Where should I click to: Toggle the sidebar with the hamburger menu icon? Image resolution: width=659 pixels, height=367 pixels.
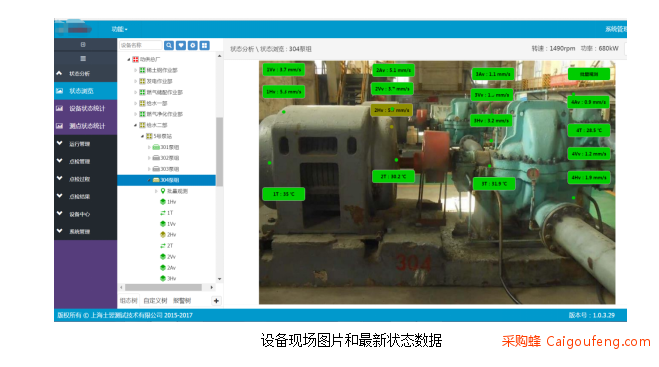coord(83,58)
